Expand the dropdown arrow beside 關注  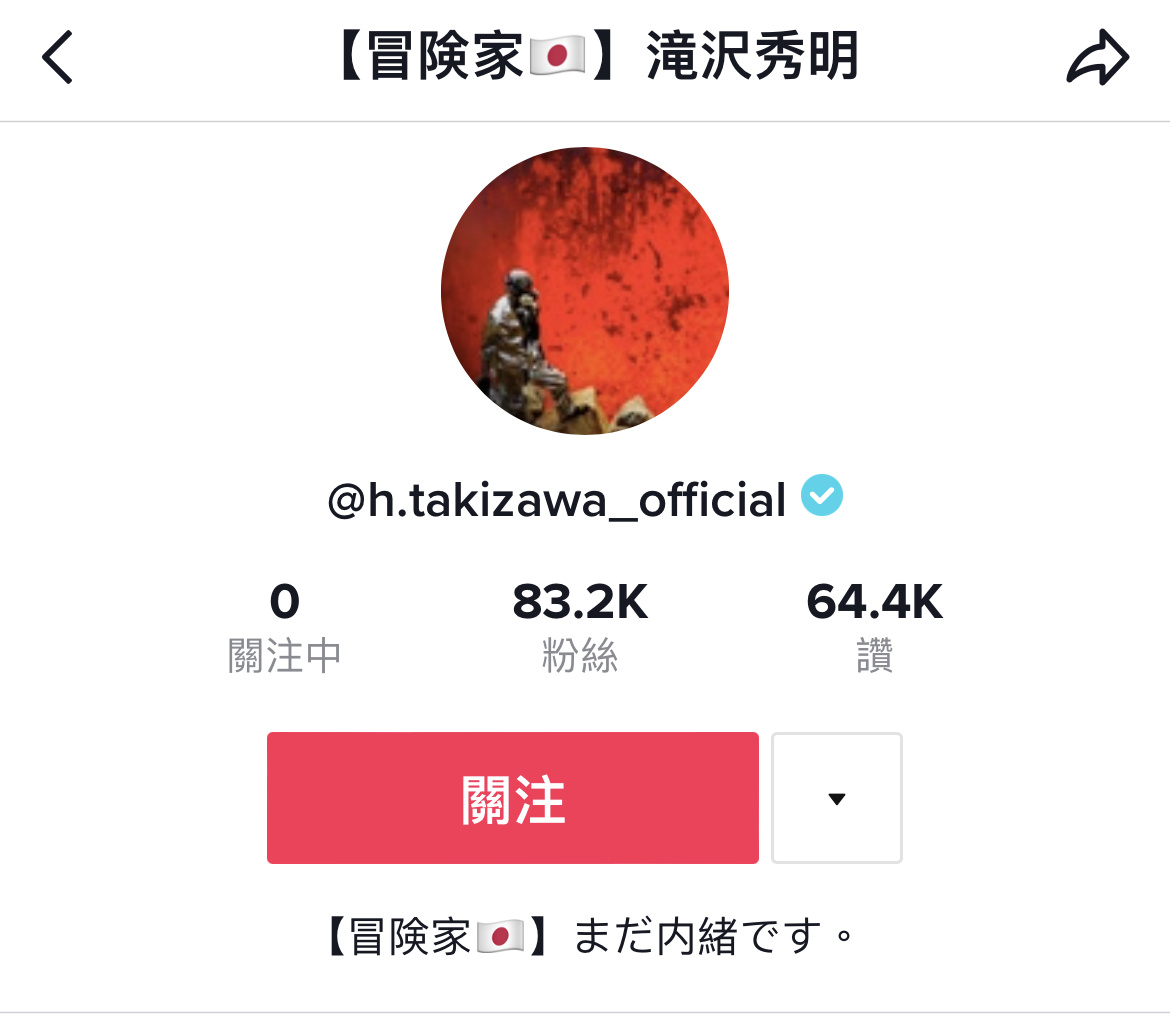tap(836, 798)
